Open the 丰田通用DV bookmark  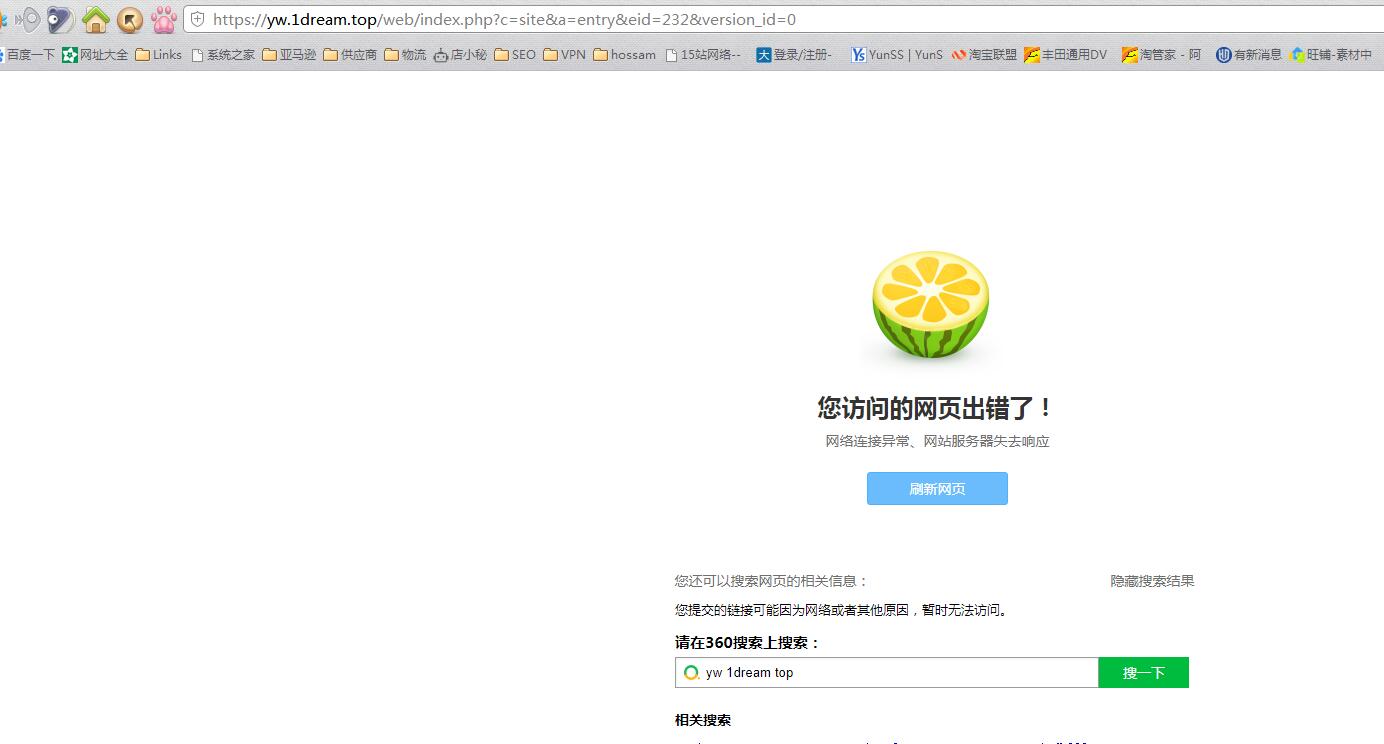tap(1066, 55)
